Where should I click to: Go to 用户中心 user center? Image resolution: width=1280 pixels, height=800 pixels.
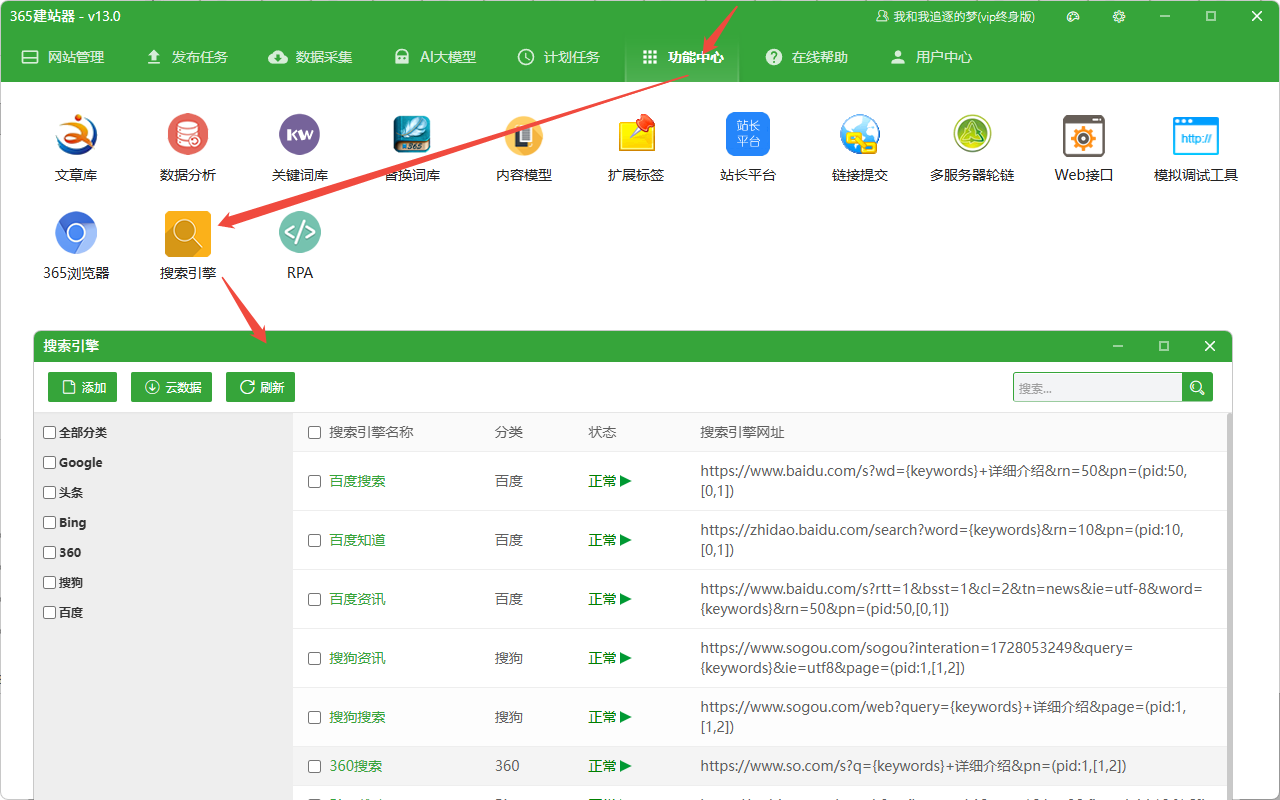coord(931,57)
